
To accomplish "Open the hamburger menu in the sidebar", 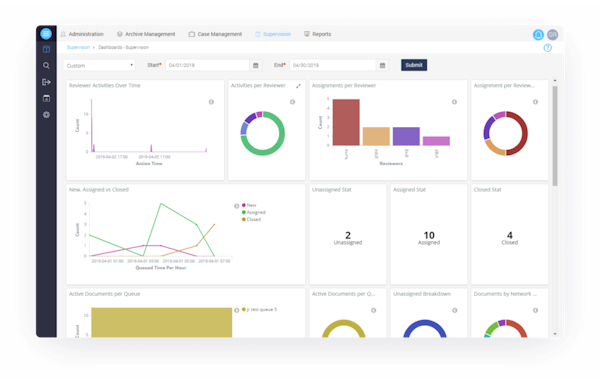I will (46, 34).
